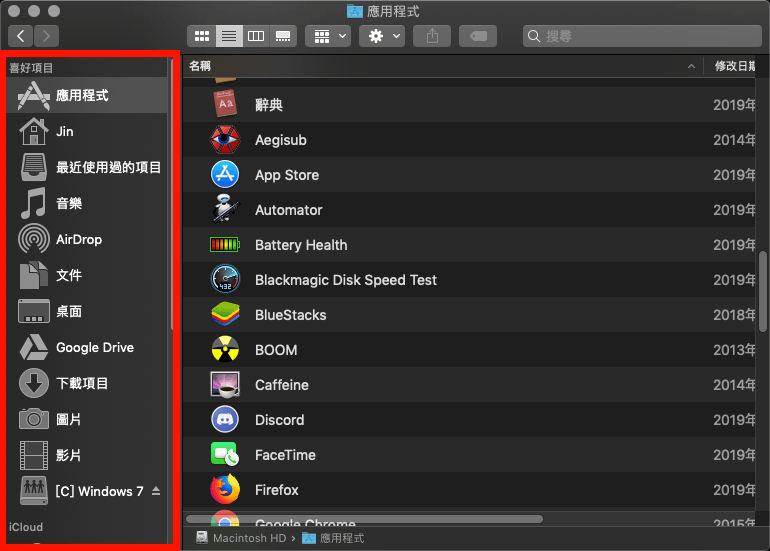Click the Caffeine file name
The image size is (770, 551).
point(281,385)
